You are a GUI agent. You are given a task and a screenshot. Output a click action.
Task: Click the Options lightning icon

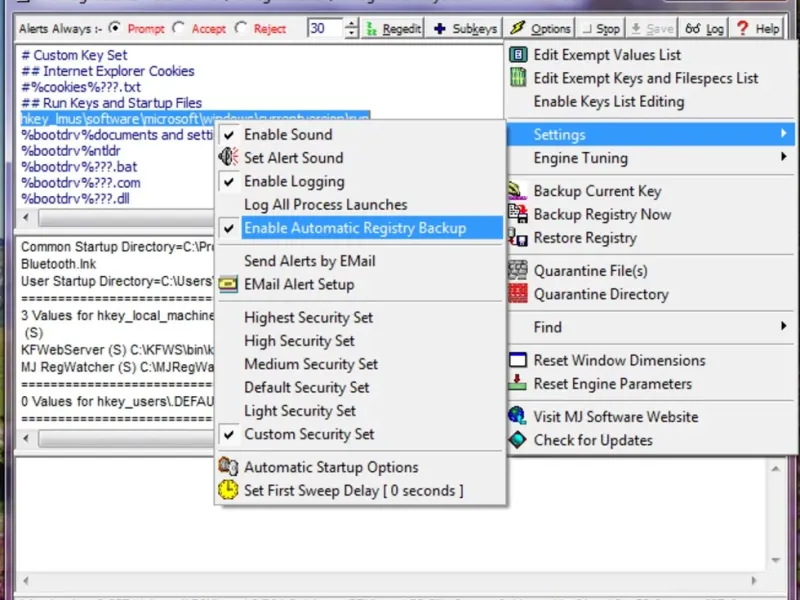[517, 28]
